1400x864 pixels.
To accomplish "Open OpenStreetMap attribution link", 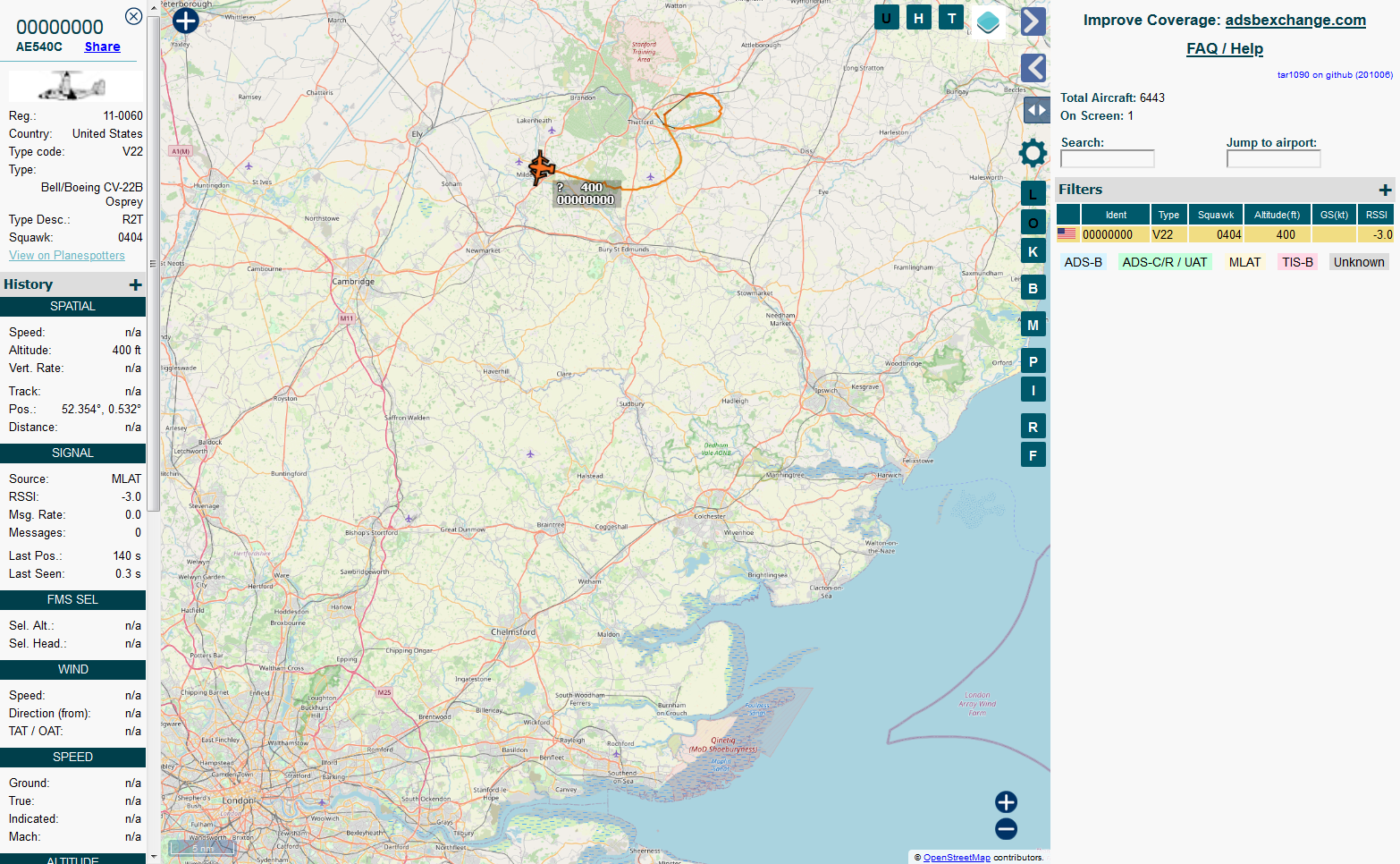I will [957, 857].
